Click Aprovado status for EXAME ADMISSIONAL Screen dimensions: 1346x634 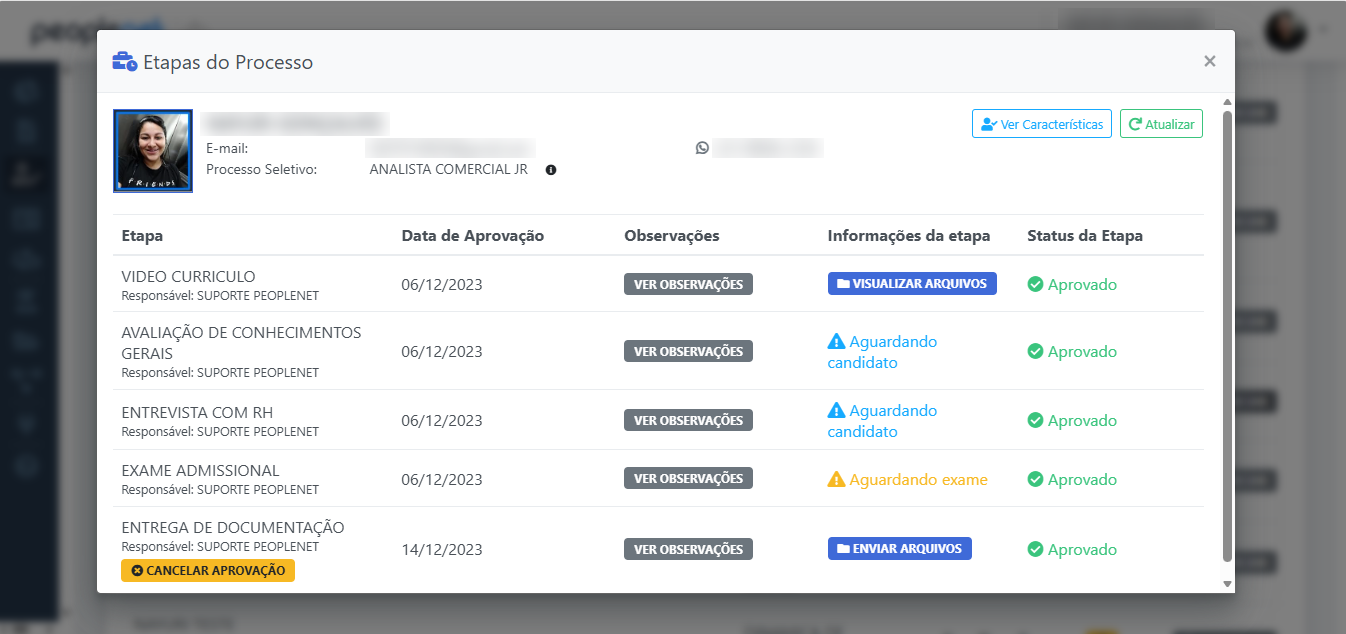click(1072, 479)
